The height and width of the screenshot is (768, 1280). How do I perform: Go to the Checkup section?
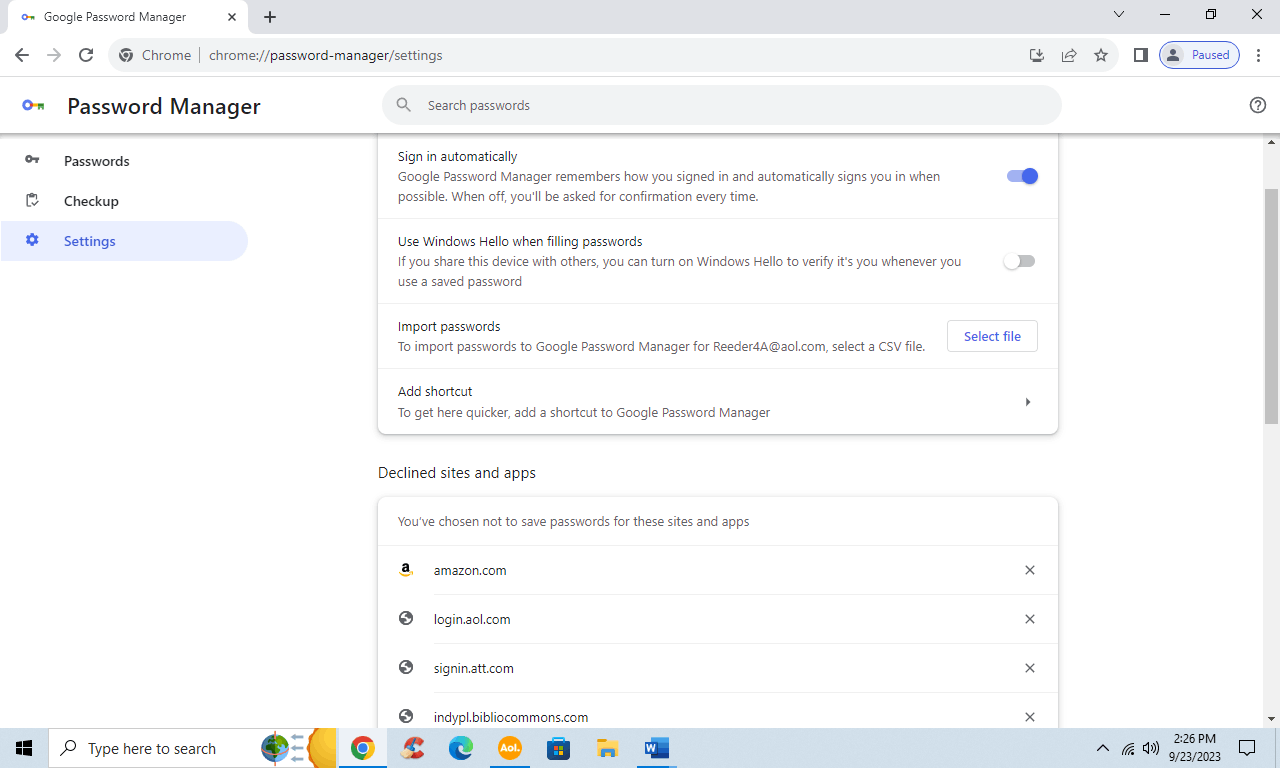coord(124,201)
